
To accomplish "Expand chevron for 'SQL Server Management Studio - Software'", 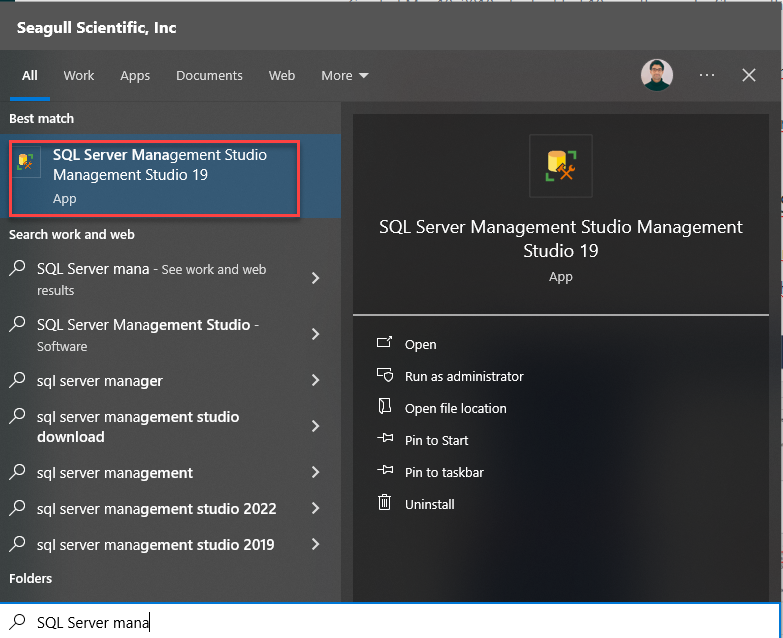I will point(316,334).
